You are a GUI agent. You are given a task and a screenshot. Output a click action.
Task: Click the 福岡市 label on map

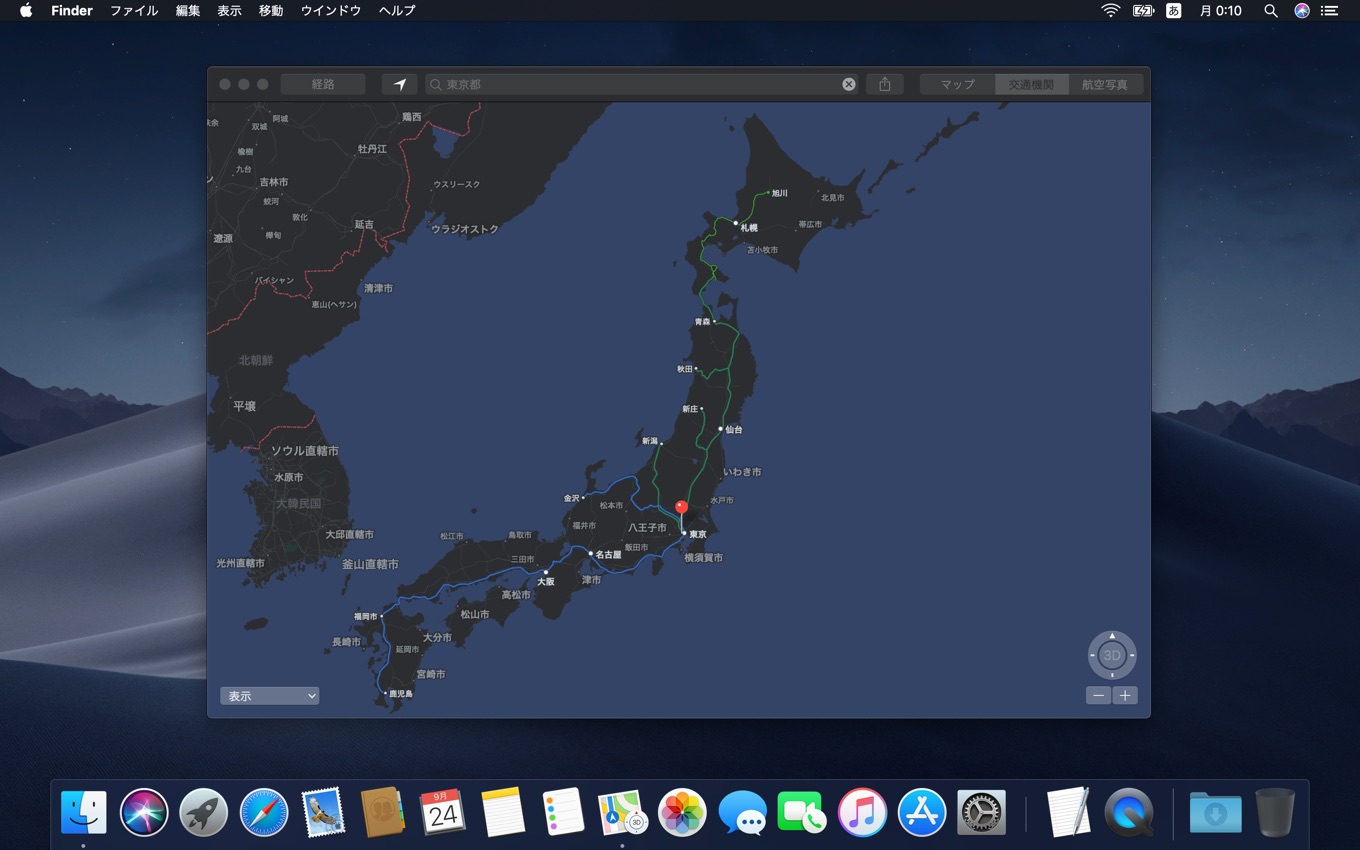[x=366, y=617]
